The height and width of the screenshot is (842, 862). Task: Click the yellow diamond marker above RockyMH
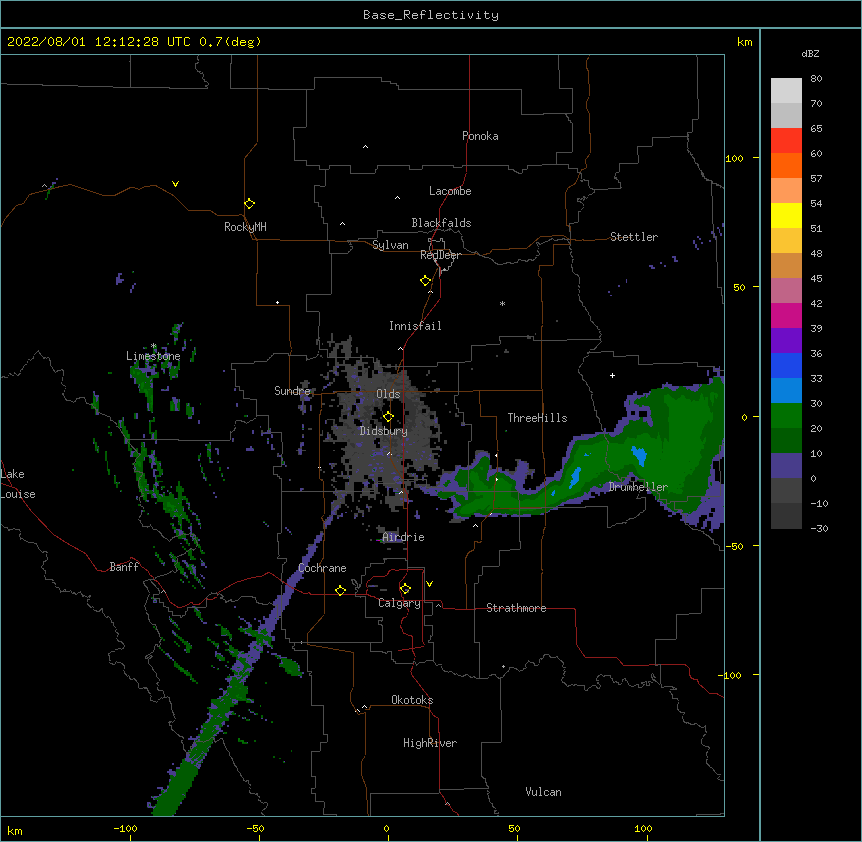pos(249,204)
